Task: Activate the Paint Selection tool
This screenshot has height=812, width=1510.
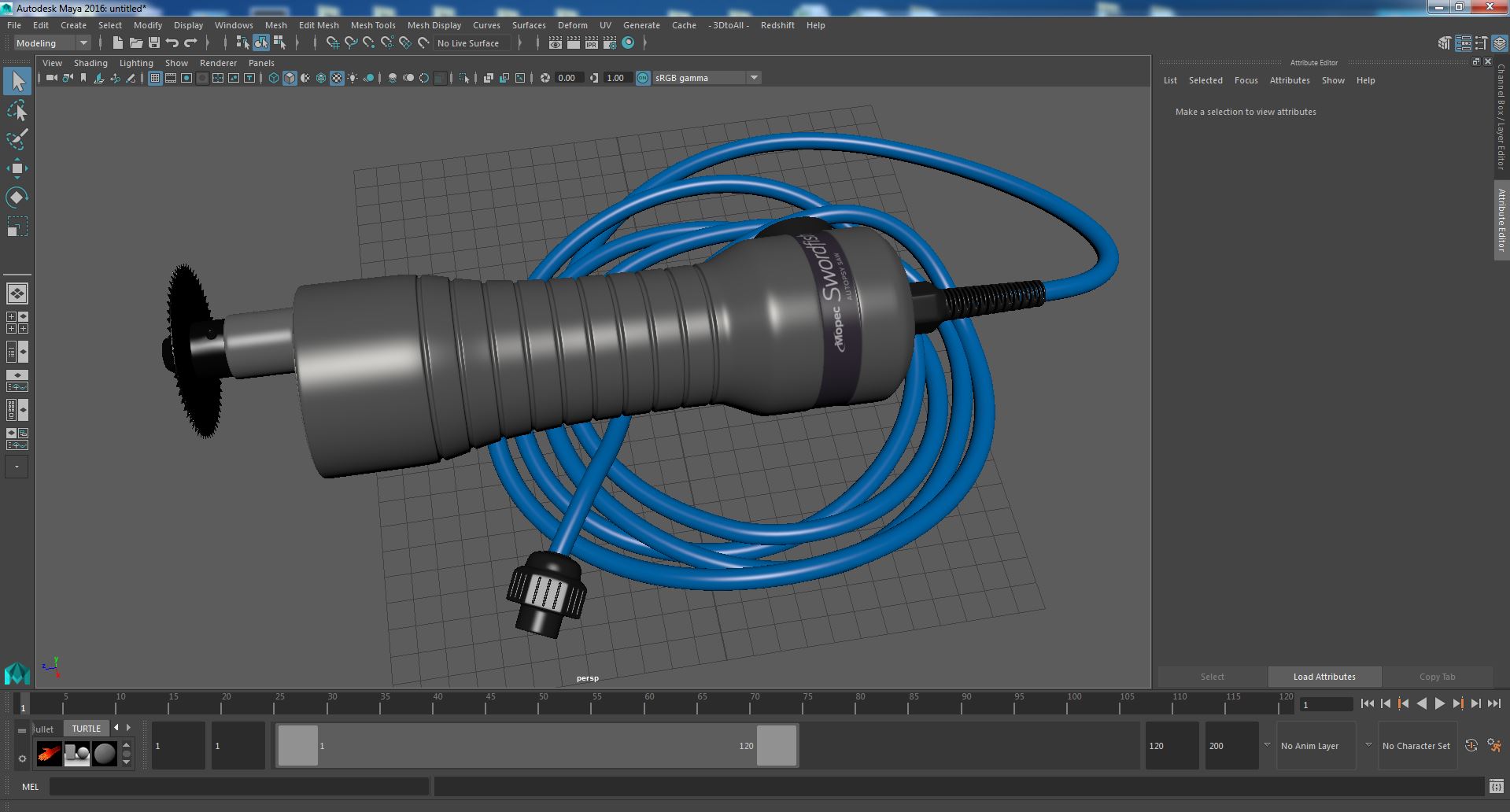Action: pyautogui.click(x=17, y=139)
